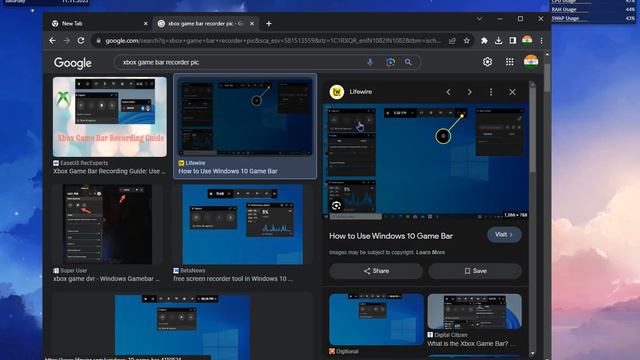Open the Xbox Game Bar Recording Guide caption link
Image resolution: width=640 pixels, height=360 pixels.
click(109, 171)
